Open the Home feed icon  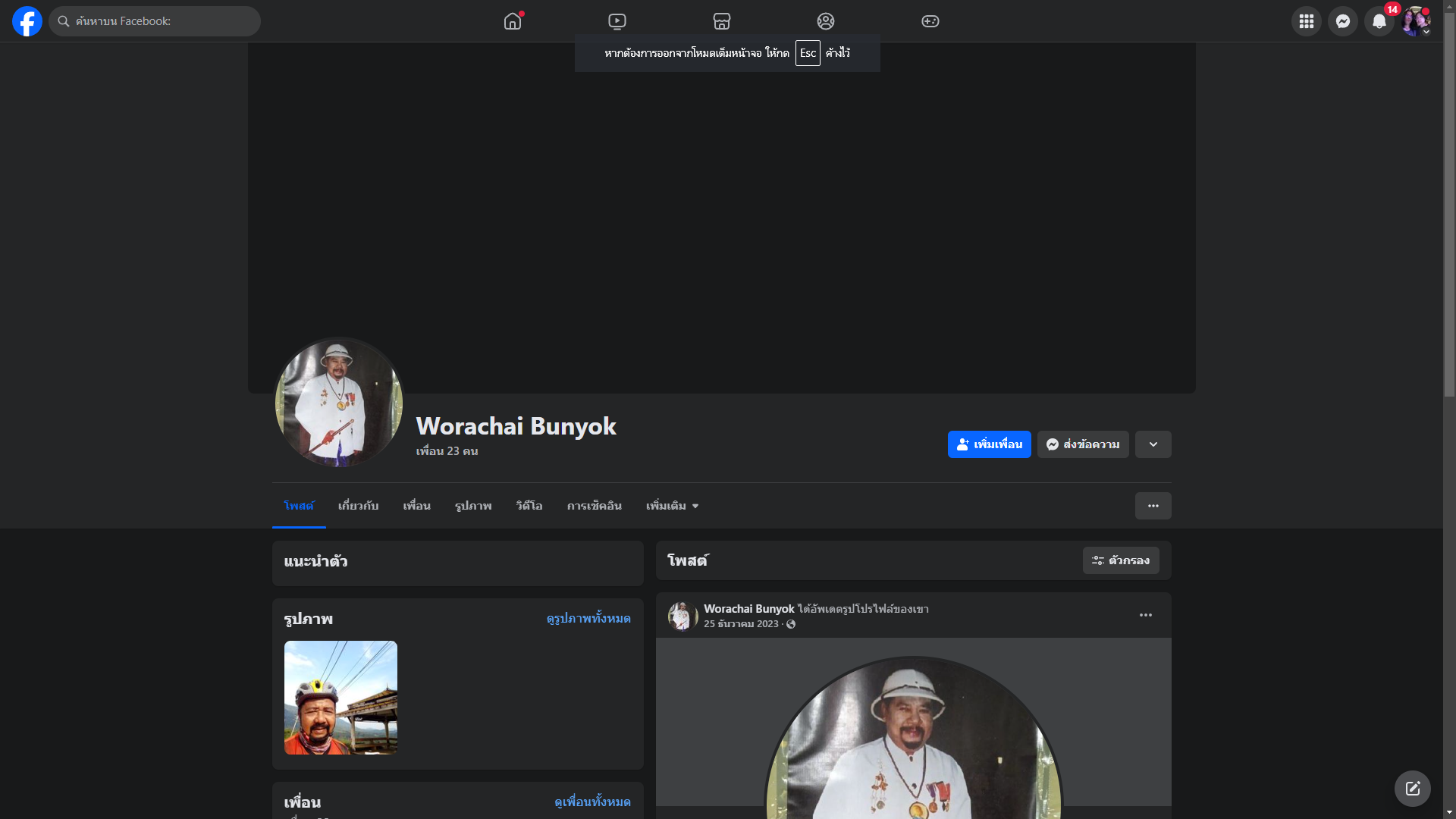click(x=513, y=21)
